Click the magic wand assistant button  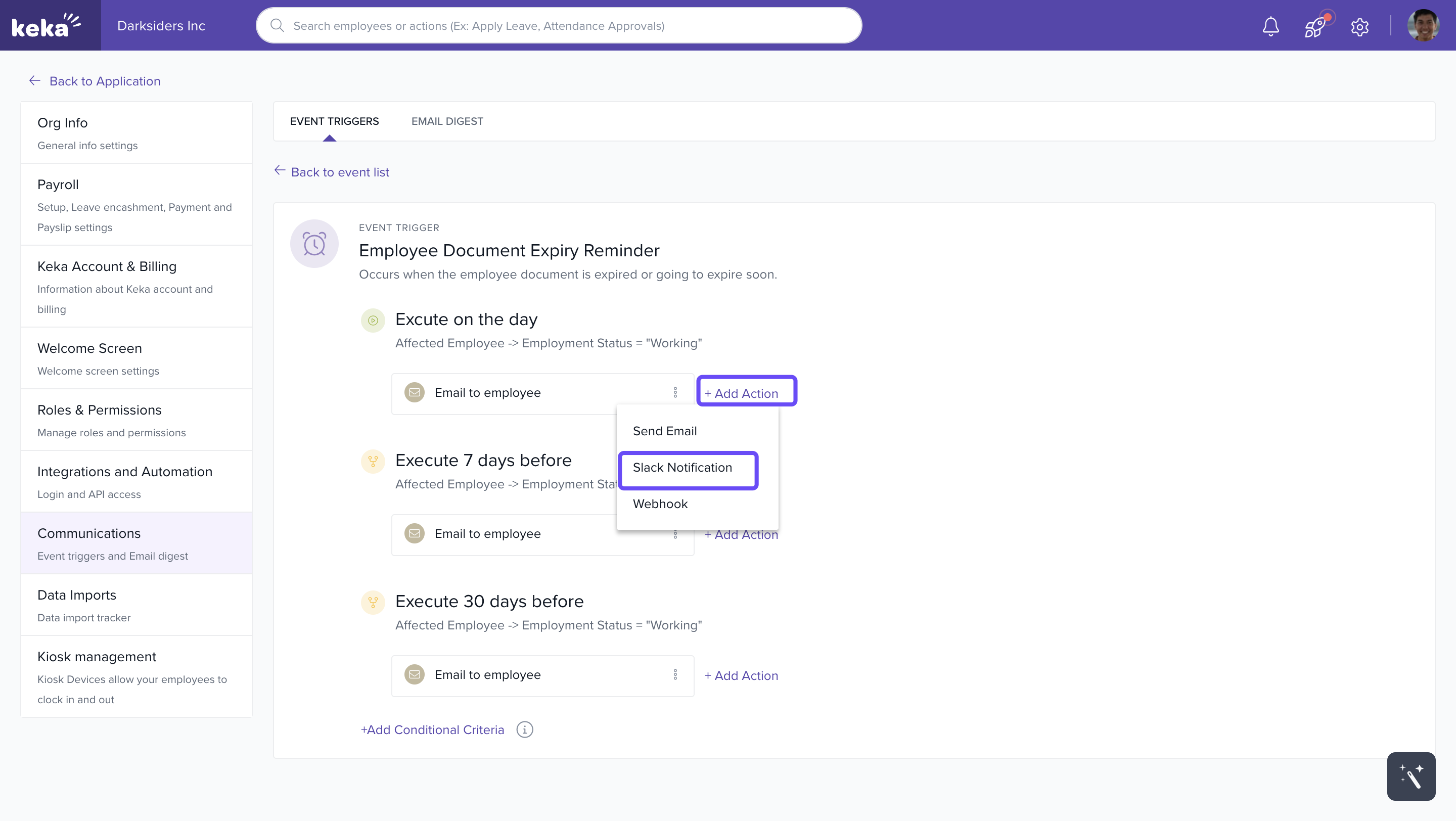tap(1411, 776)
